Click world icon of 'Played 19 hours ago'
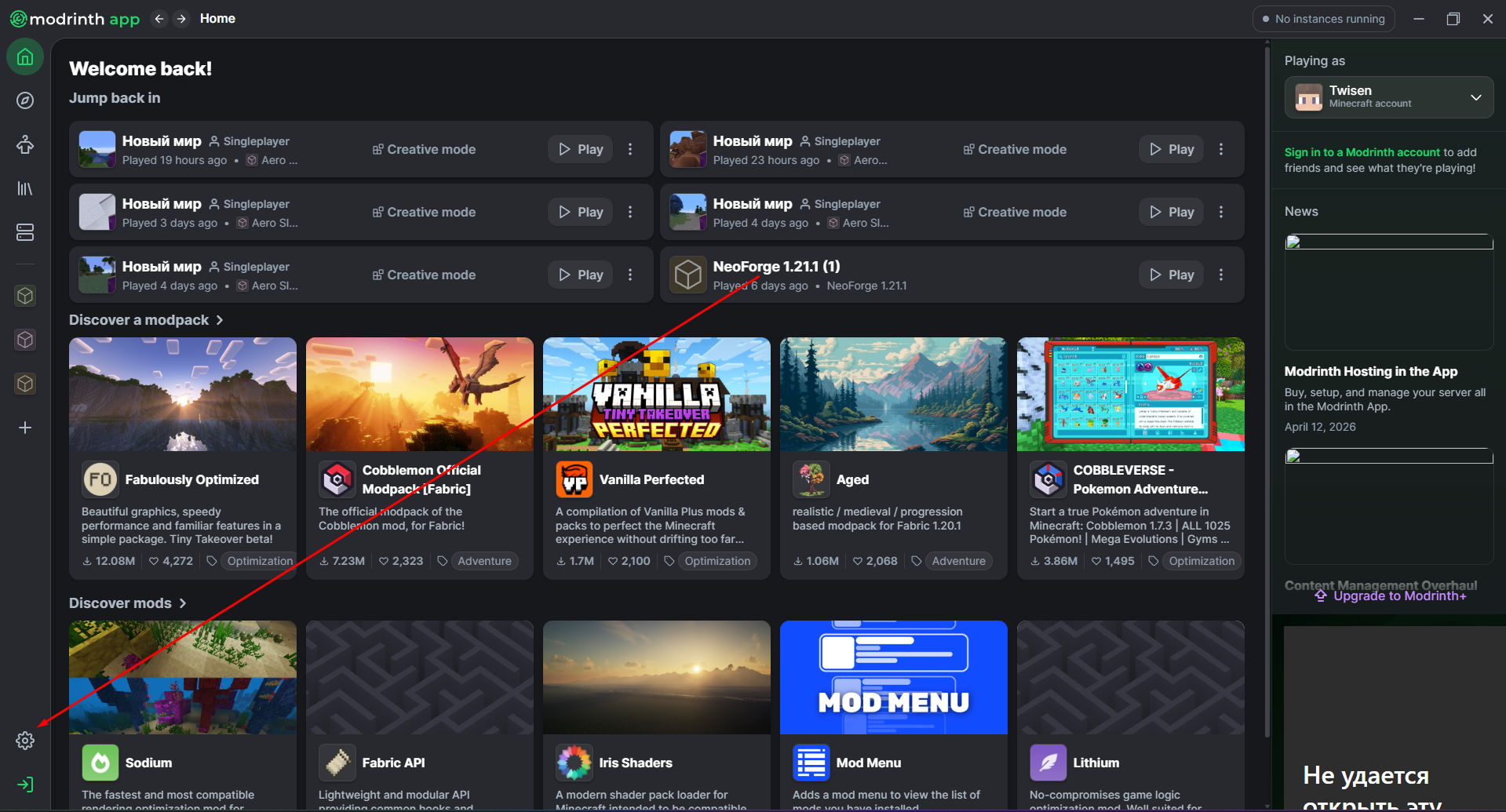The image size is (1506, 812). 97,149
